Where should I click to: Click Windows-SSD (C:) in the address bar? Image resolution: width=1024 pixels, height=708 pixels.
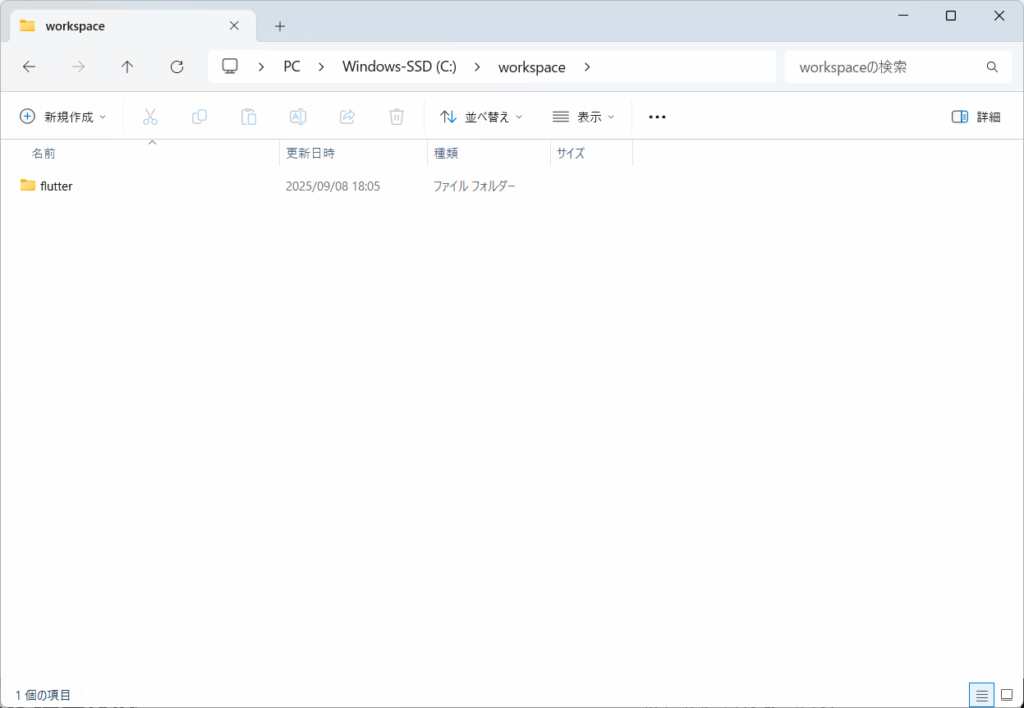click(399, 67)
